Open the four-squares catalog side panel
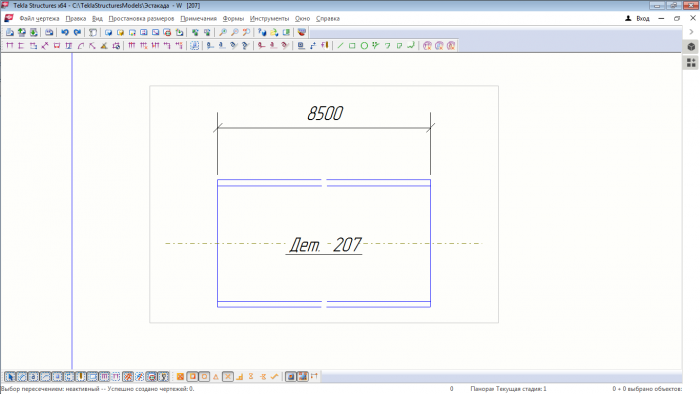The height and width of the screenshot is (394, 700). [691, 63]
